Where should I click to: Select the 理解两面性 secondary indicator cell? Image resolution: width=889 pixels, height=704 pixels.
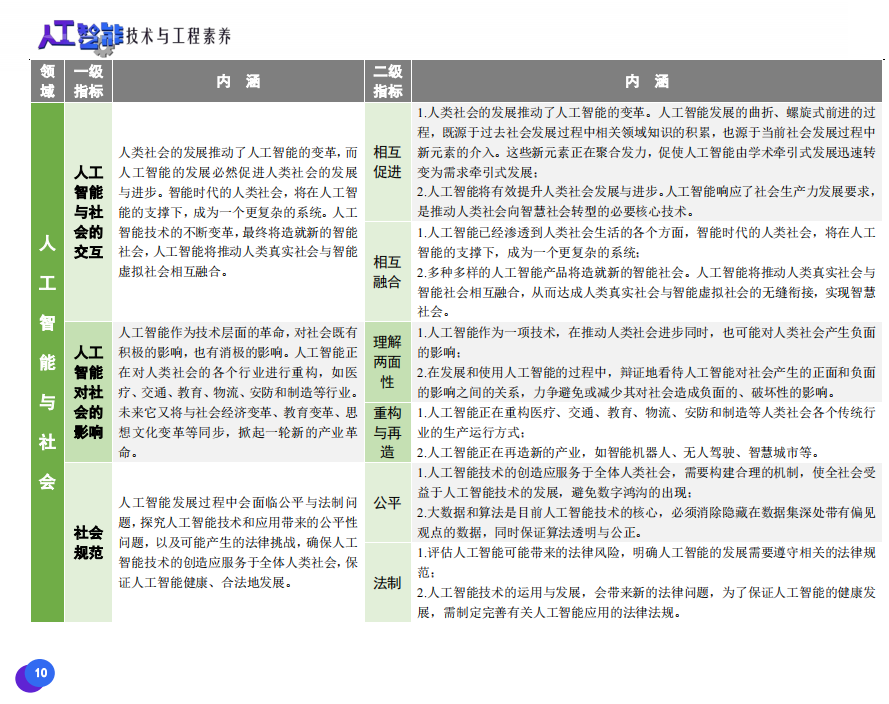(387, 361)
